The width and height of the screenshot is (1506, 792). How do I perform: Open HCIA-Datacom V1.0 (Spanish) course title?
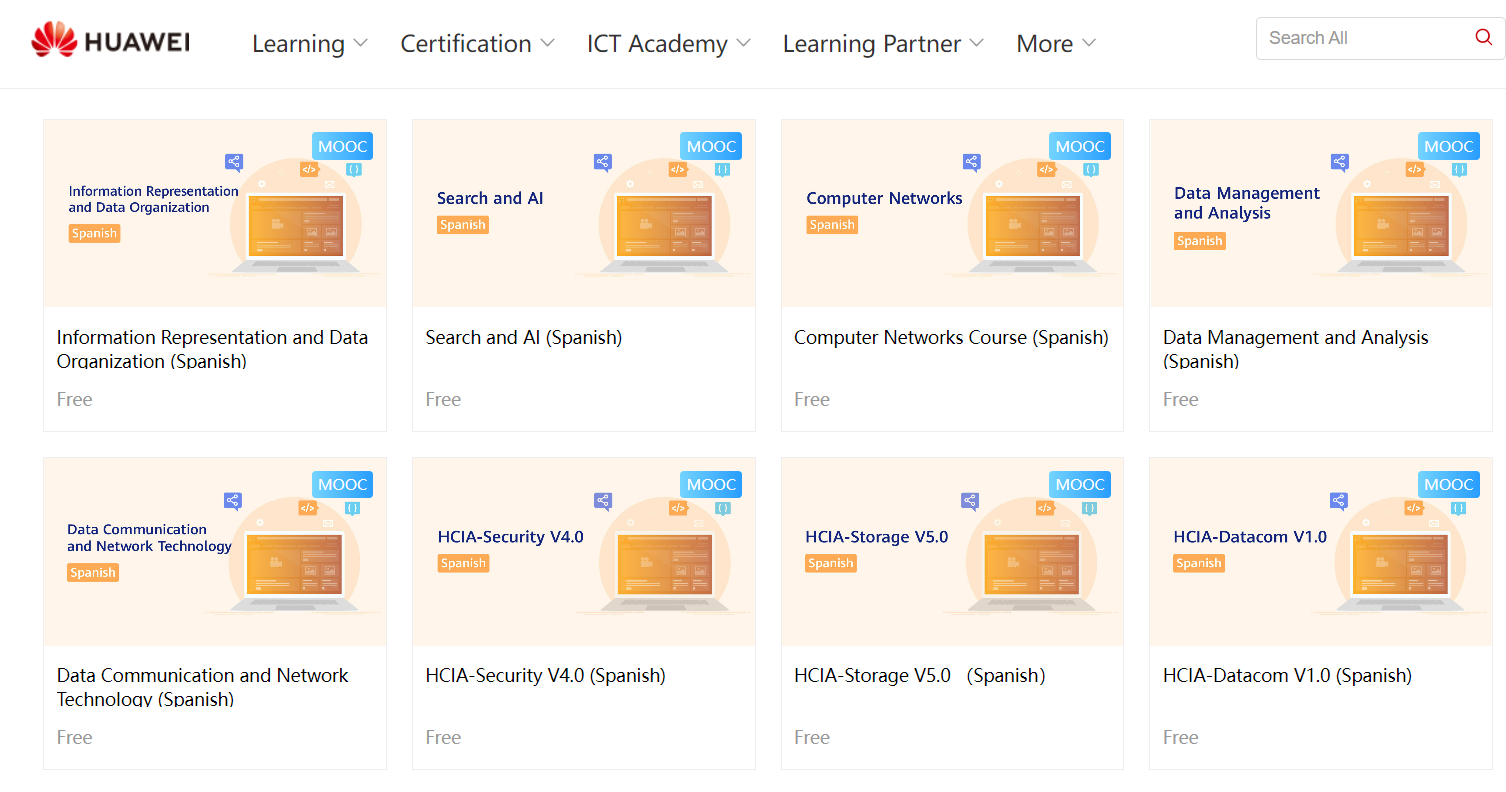click(1287, 676)
